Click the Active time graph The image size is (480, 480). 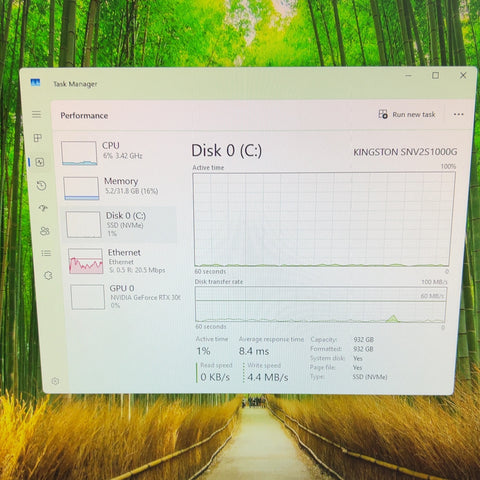coord(323,219)
